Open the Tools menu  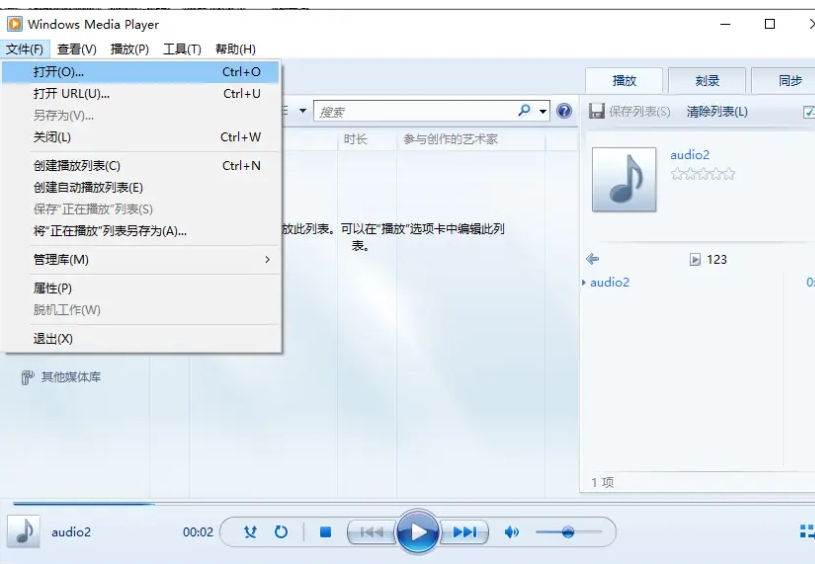182,49
